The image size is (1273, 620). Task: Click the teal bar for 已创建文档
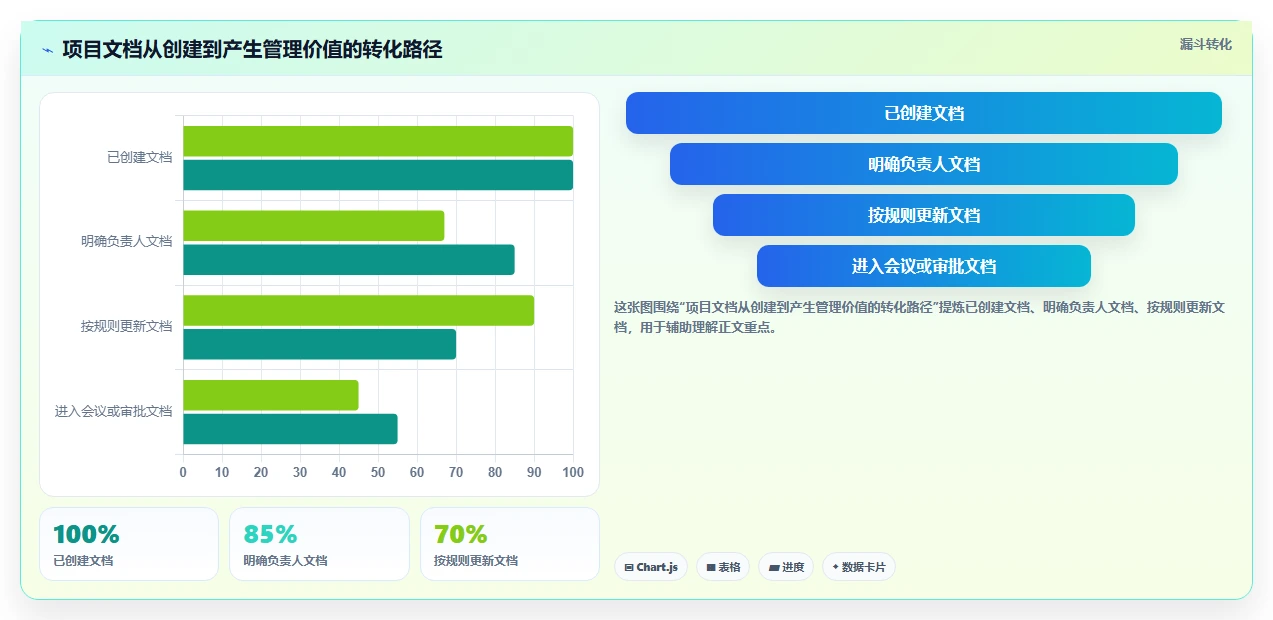click(x=378, y=175)
